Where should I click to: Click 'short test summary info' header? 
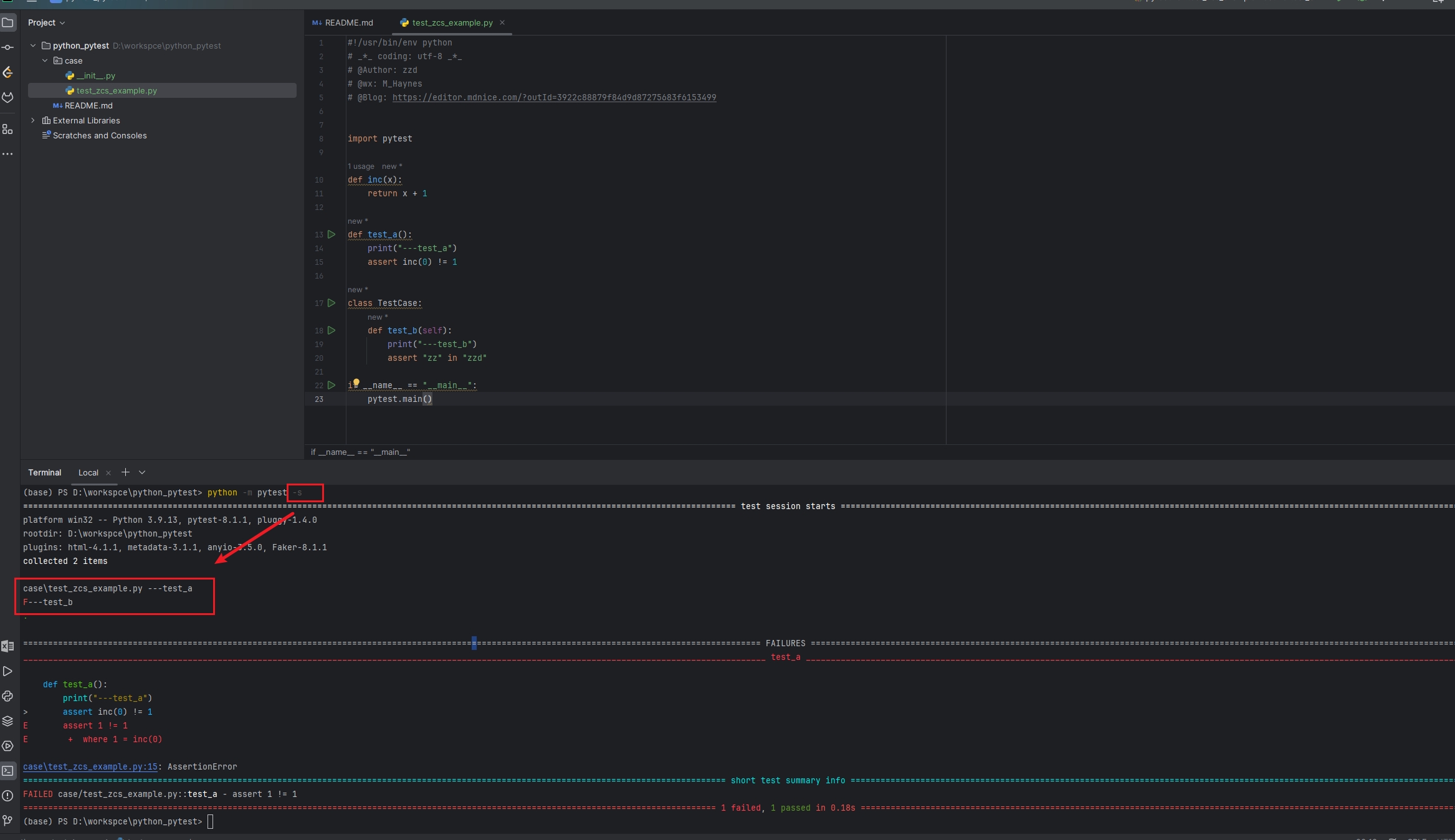click(x=788, y=780)
